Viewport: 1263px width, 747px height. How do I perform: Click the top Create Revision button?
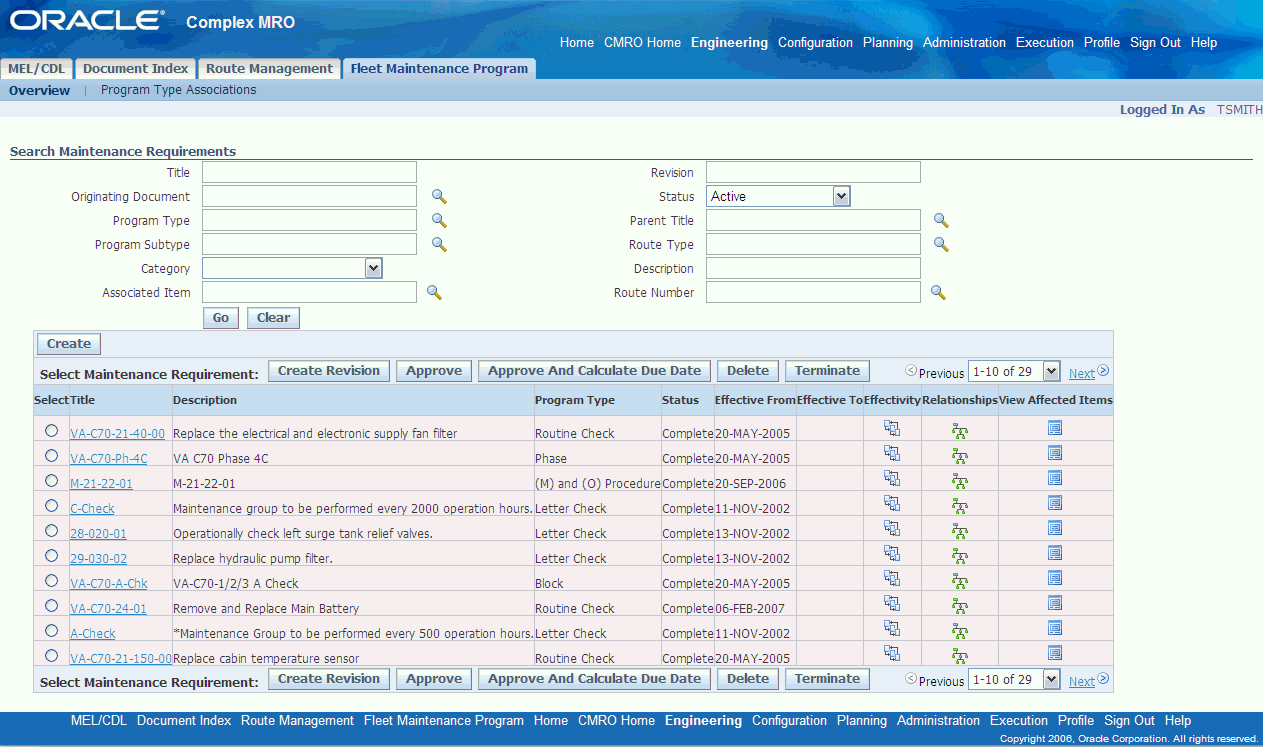(329, 371)
